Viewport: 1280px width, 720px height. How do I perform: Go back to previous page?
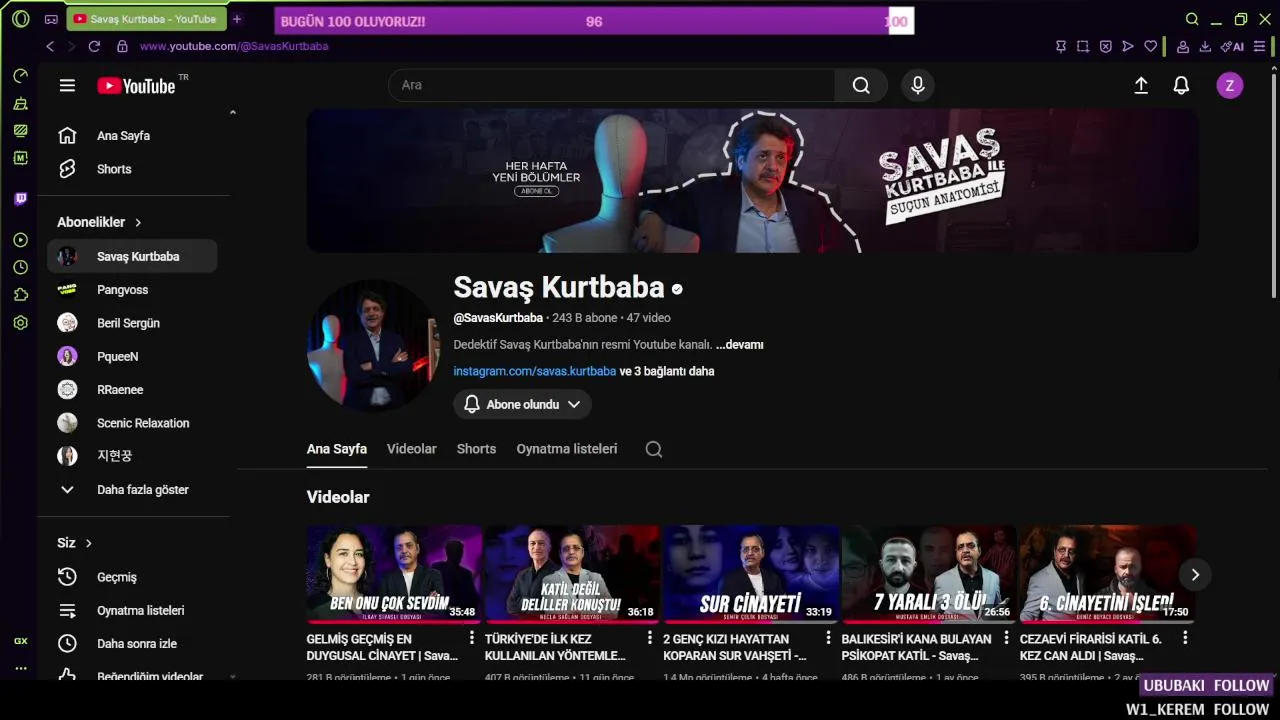click(x=50, y=46)
